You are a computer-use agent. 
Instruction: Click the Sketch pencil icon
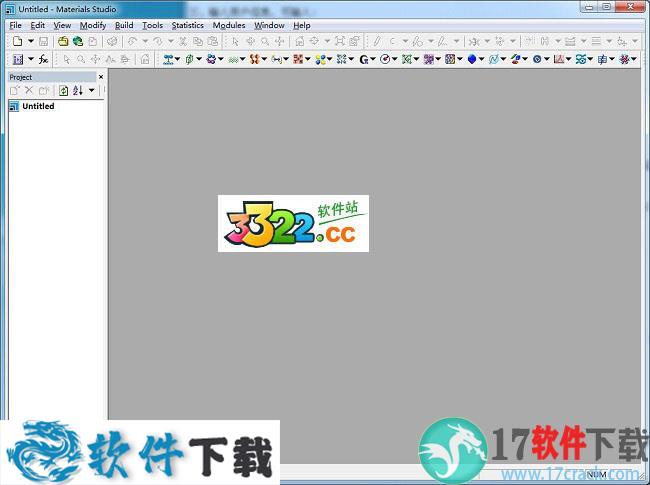point(376,41)
